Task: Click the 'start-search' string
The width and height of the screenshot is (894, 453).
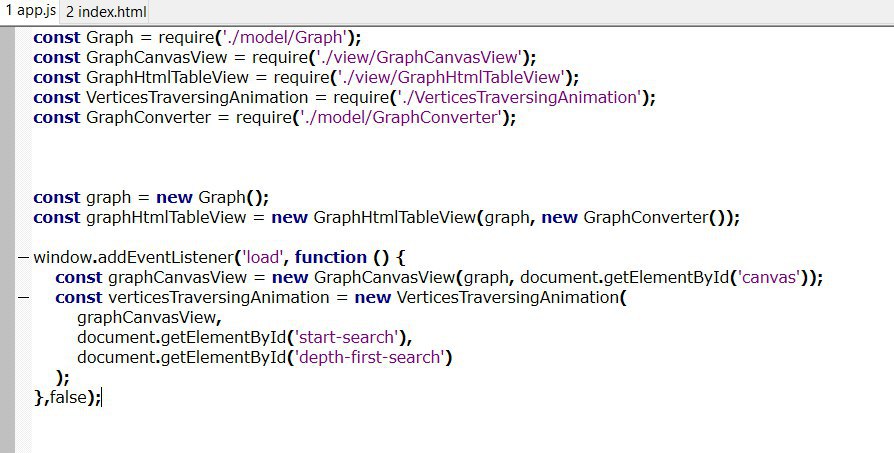Action: [347, 337]
